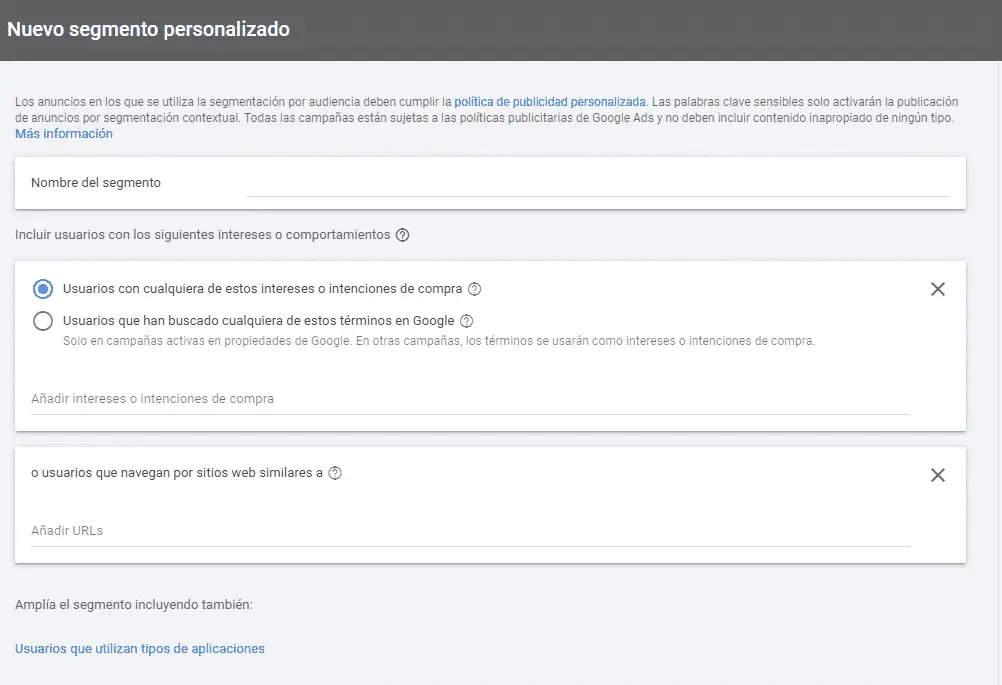Click the "o usuarios que navegan por sitios" heading

coord(177,473)
